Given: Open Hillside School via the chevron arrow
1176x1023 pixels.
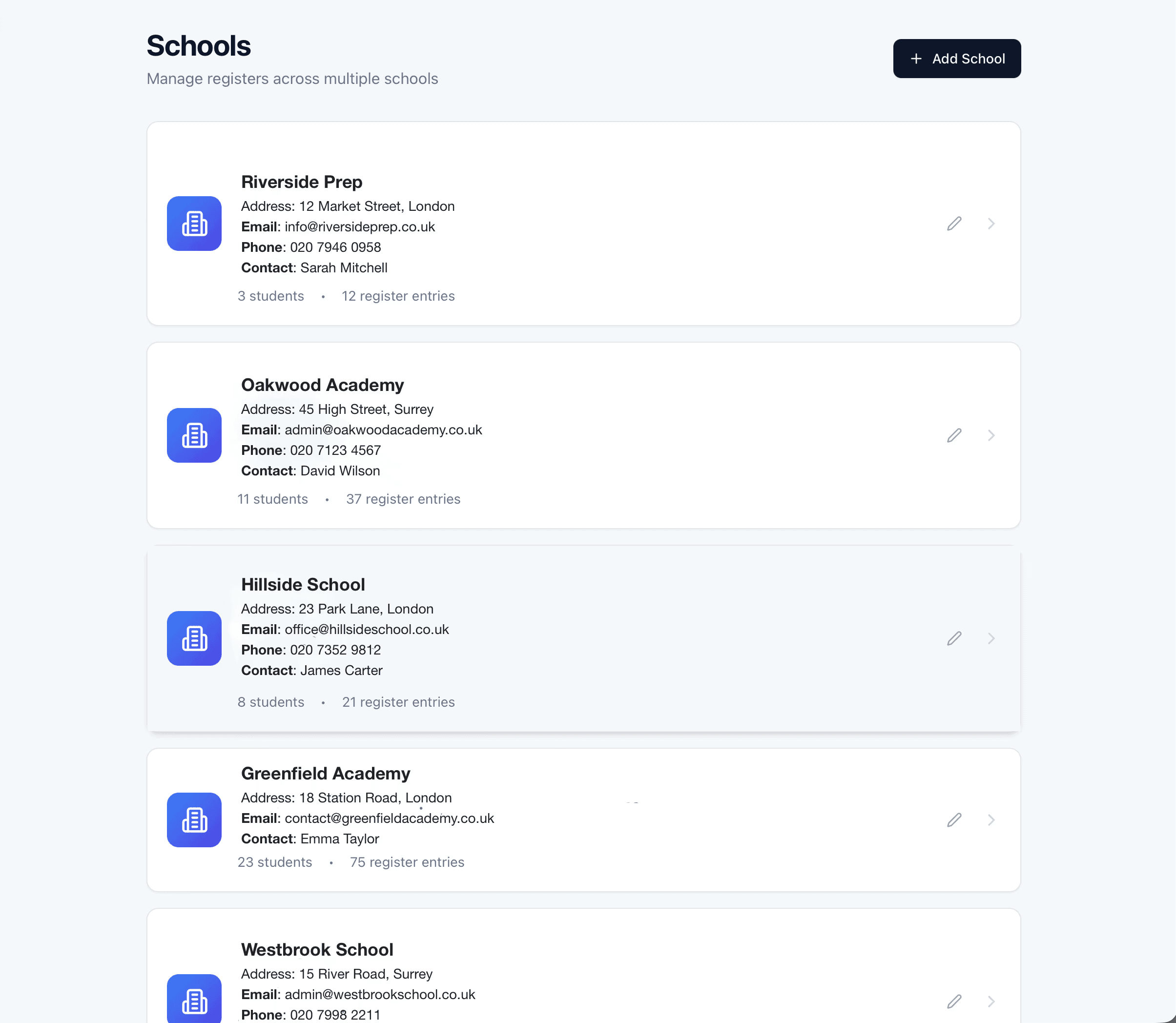Looking at the screenshot, I should click(x=991, y=638).
